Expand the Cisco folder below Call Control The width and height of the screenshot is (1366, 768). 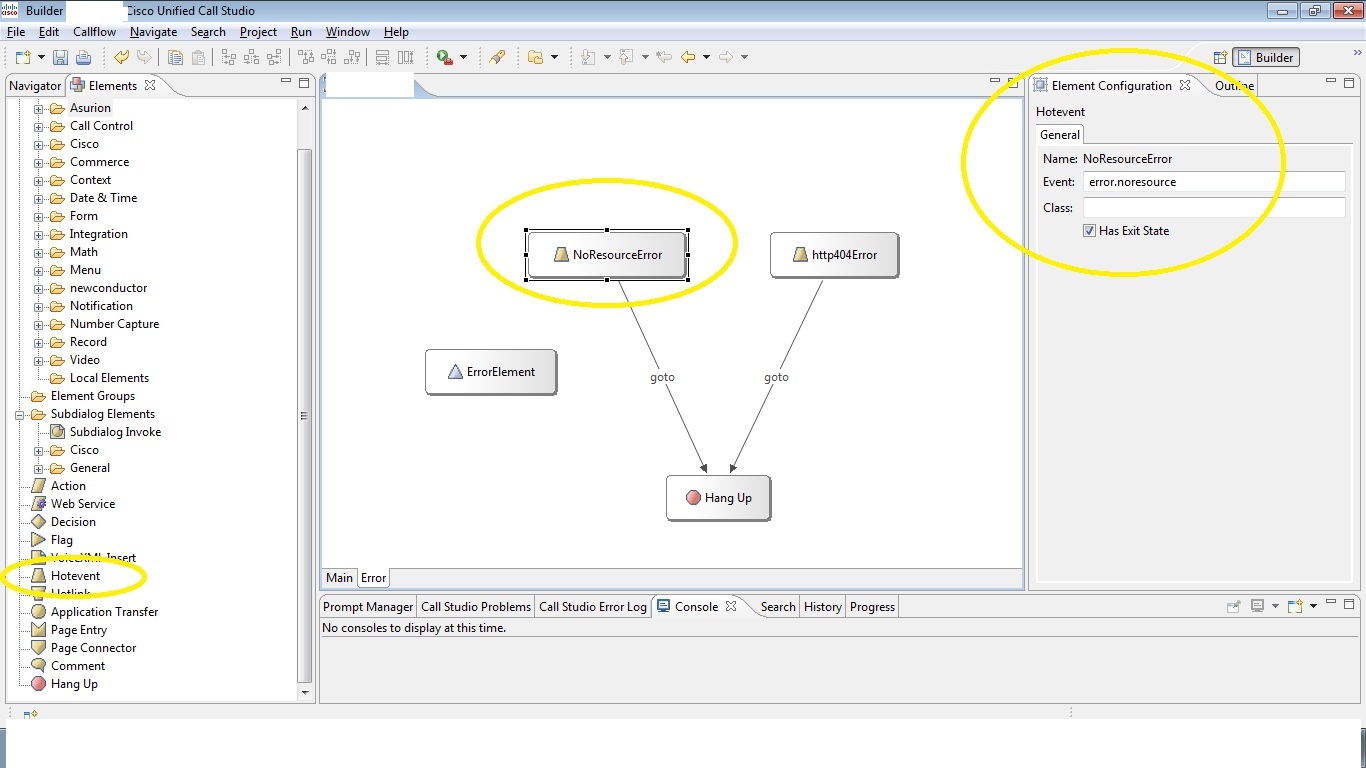39,144
